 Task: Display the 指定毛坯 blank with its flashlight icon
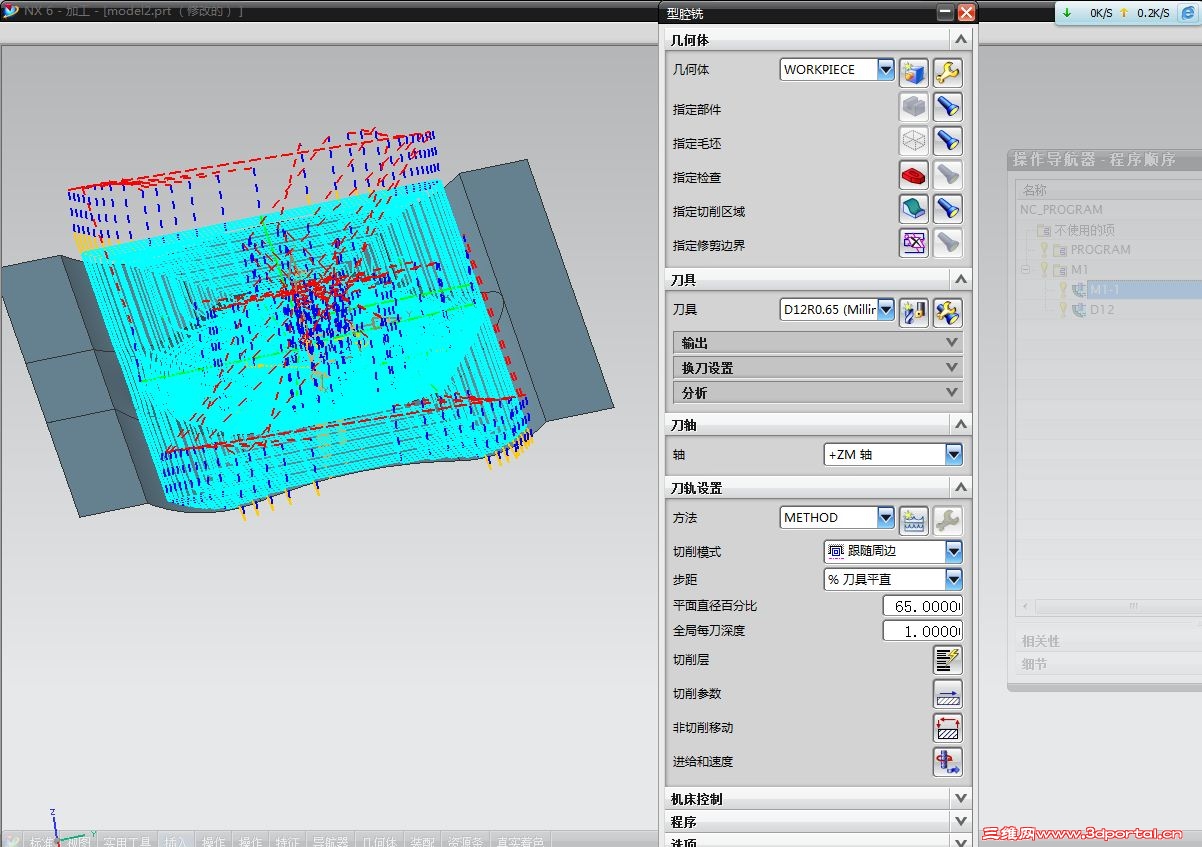947,141
